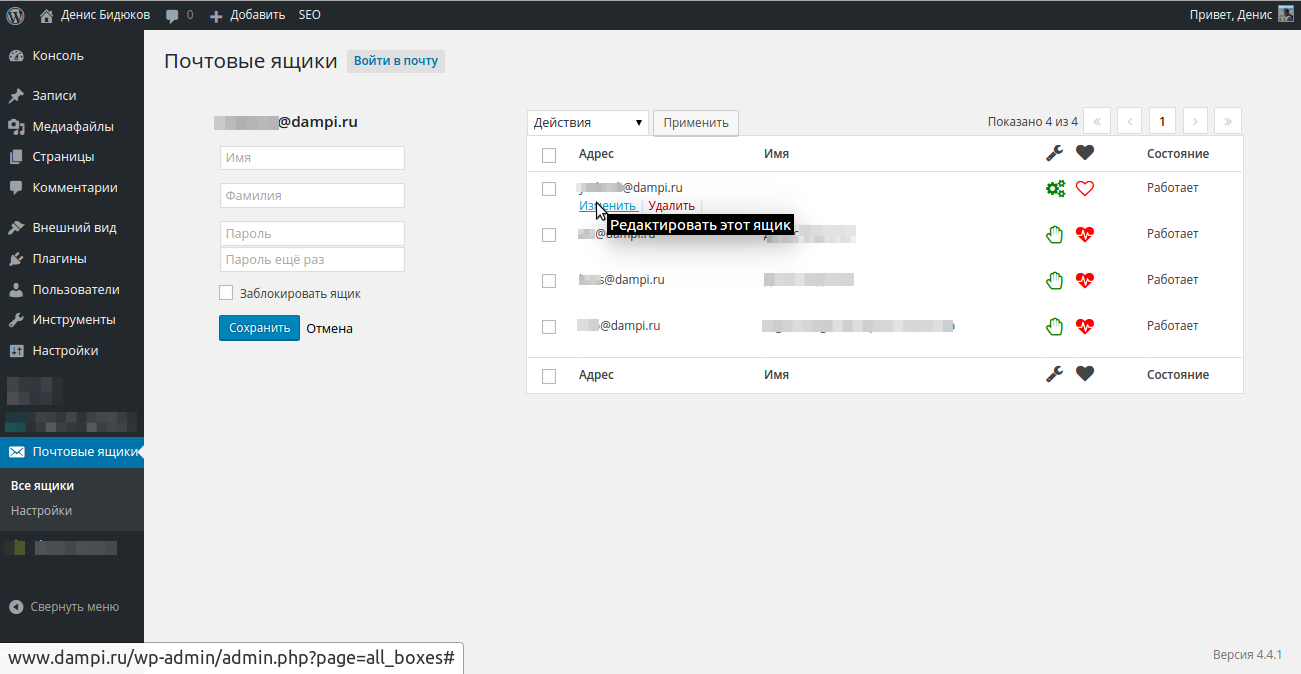Click the Пользователи person icon

click(16, 290)
